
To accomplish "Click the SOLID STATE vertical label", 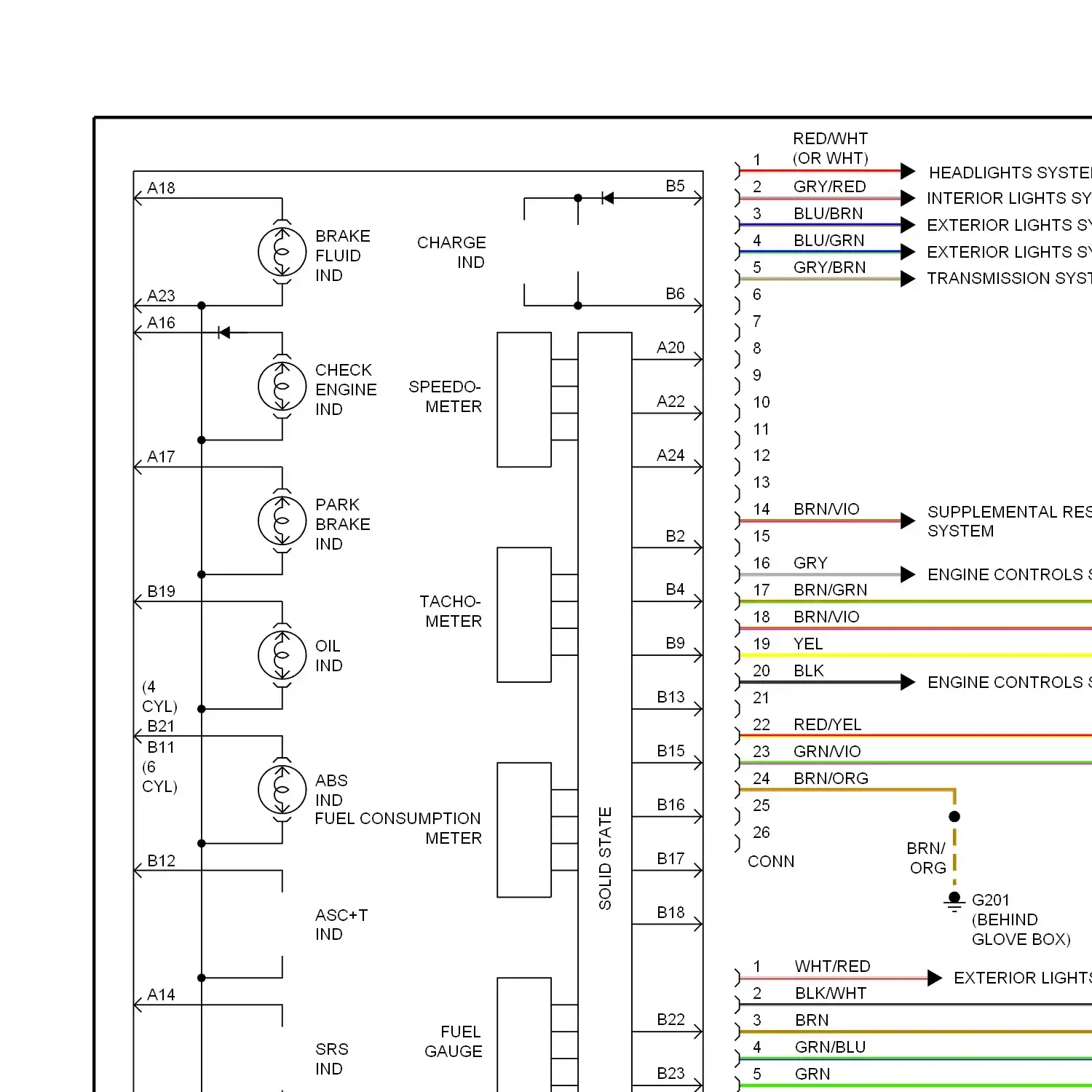I will tap(605, 858).
